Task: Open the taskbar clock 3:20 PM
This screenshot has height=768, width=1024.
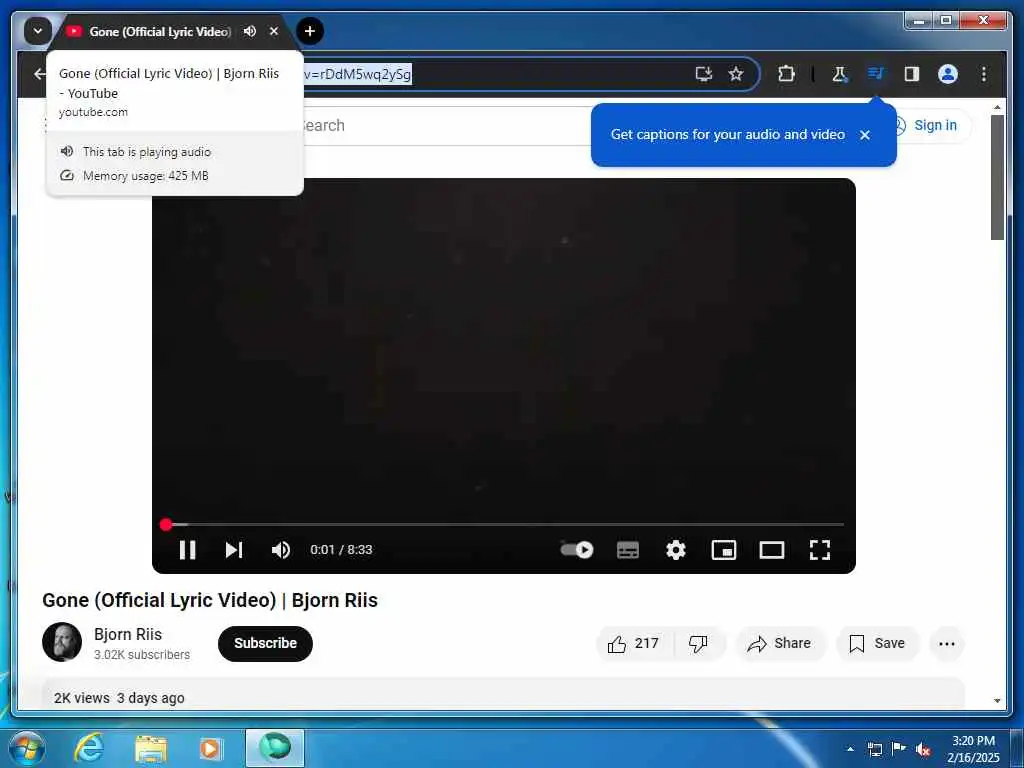Action: (x=973, y=748)
